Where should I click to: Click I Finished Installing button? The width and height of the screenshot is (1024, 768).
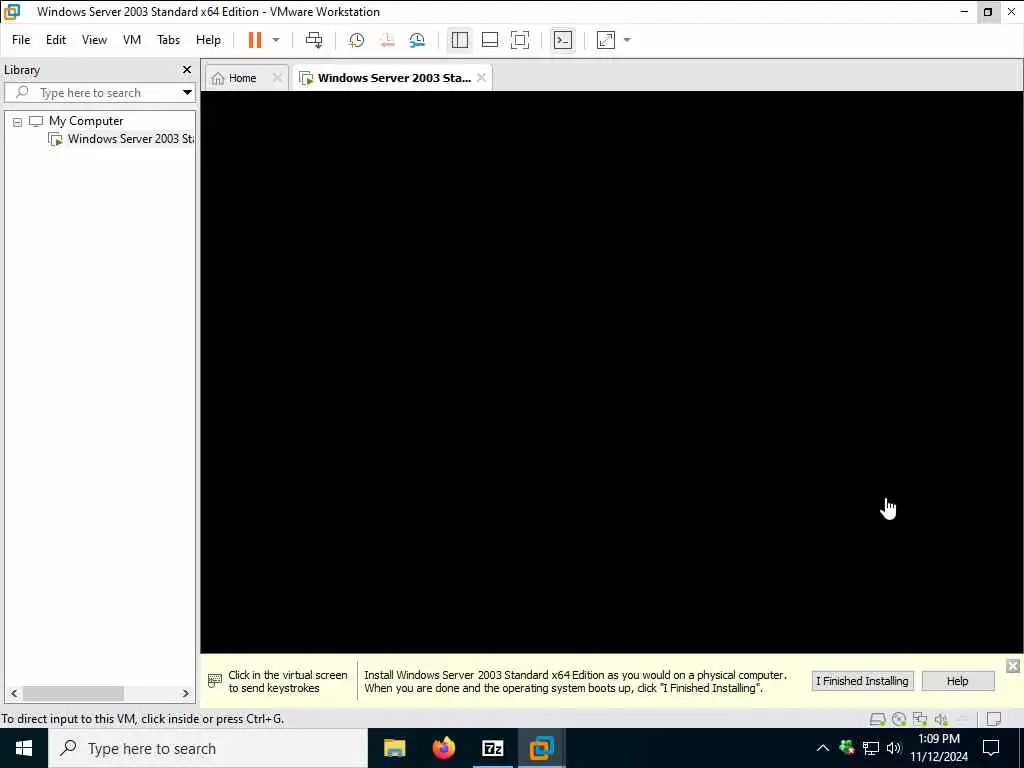(862, 680)
